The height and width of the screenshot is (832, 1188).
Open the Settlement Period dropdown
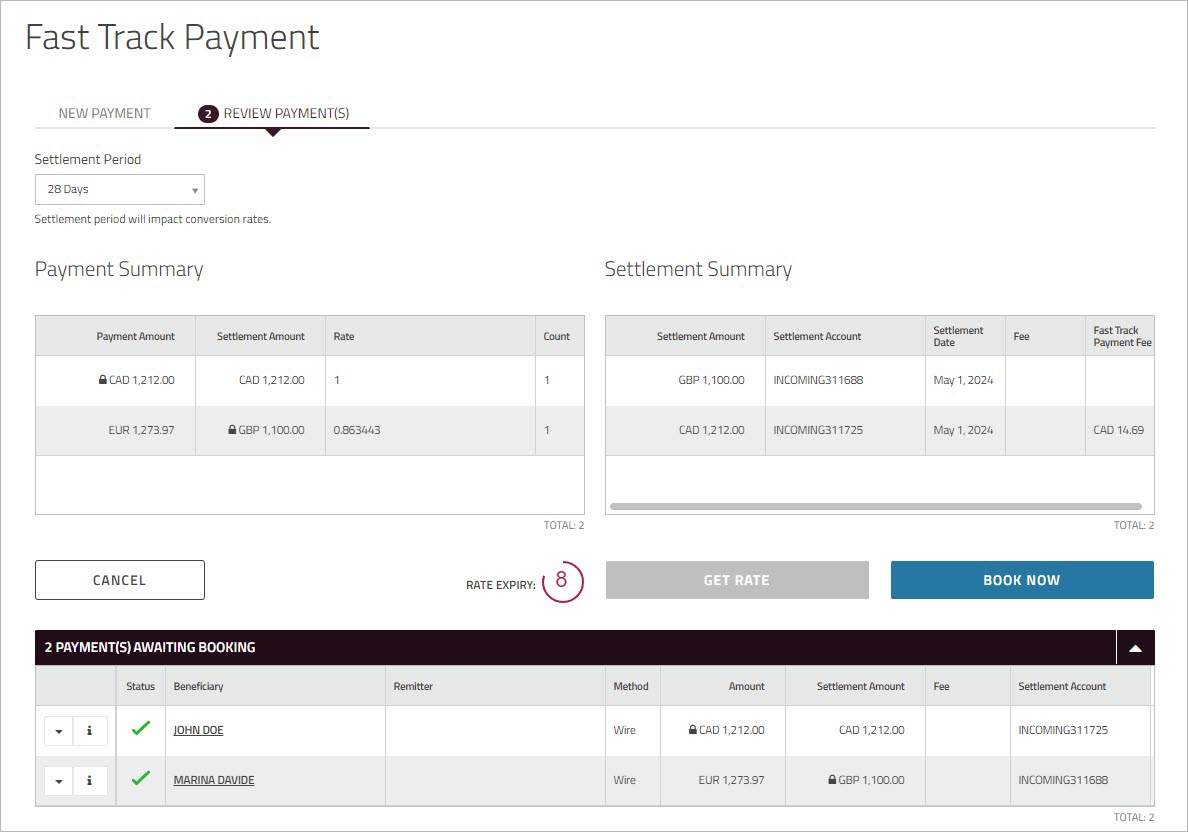120,189
